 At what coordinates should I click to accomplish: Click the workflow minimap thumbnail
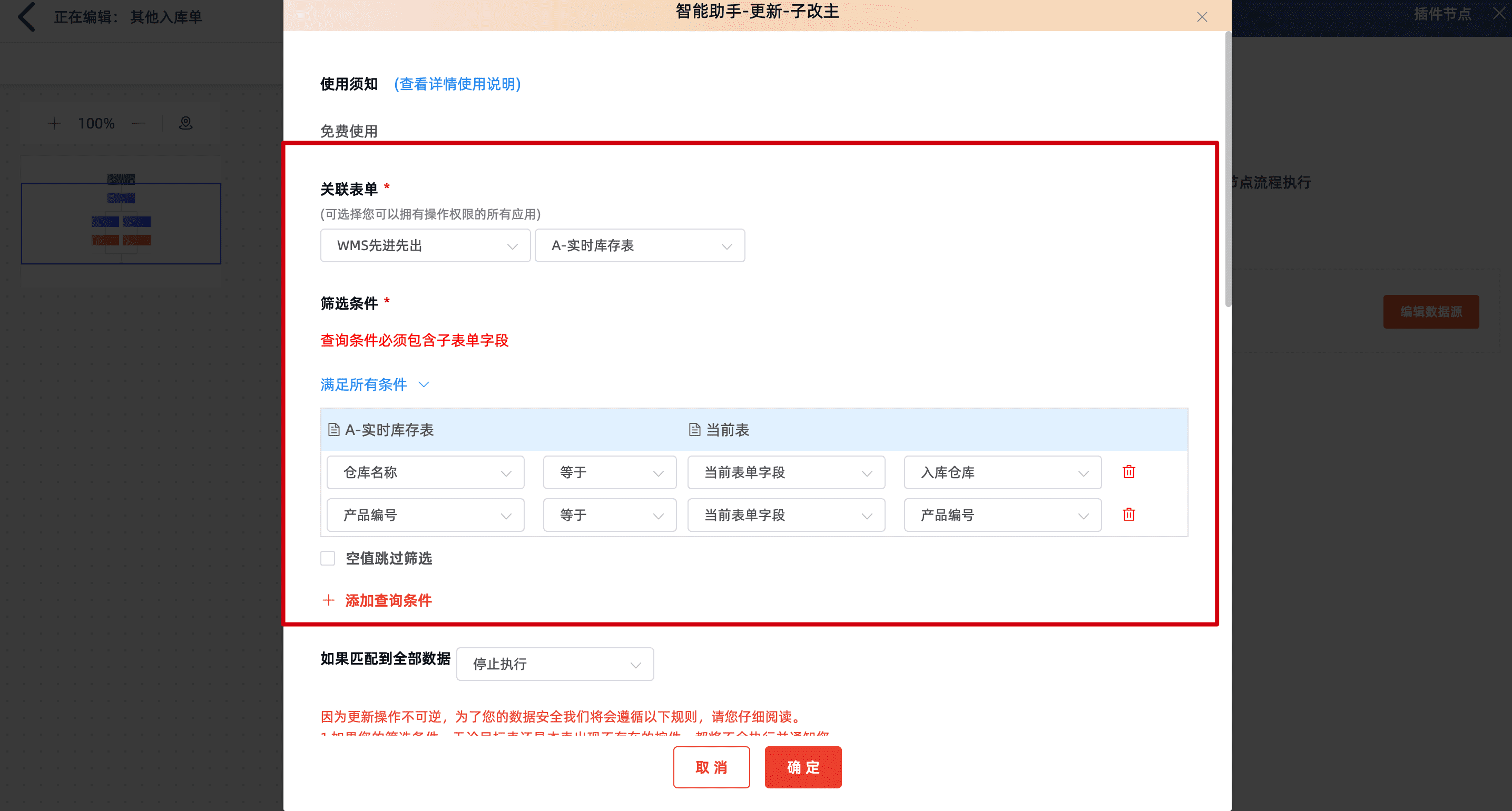point(121,223)
